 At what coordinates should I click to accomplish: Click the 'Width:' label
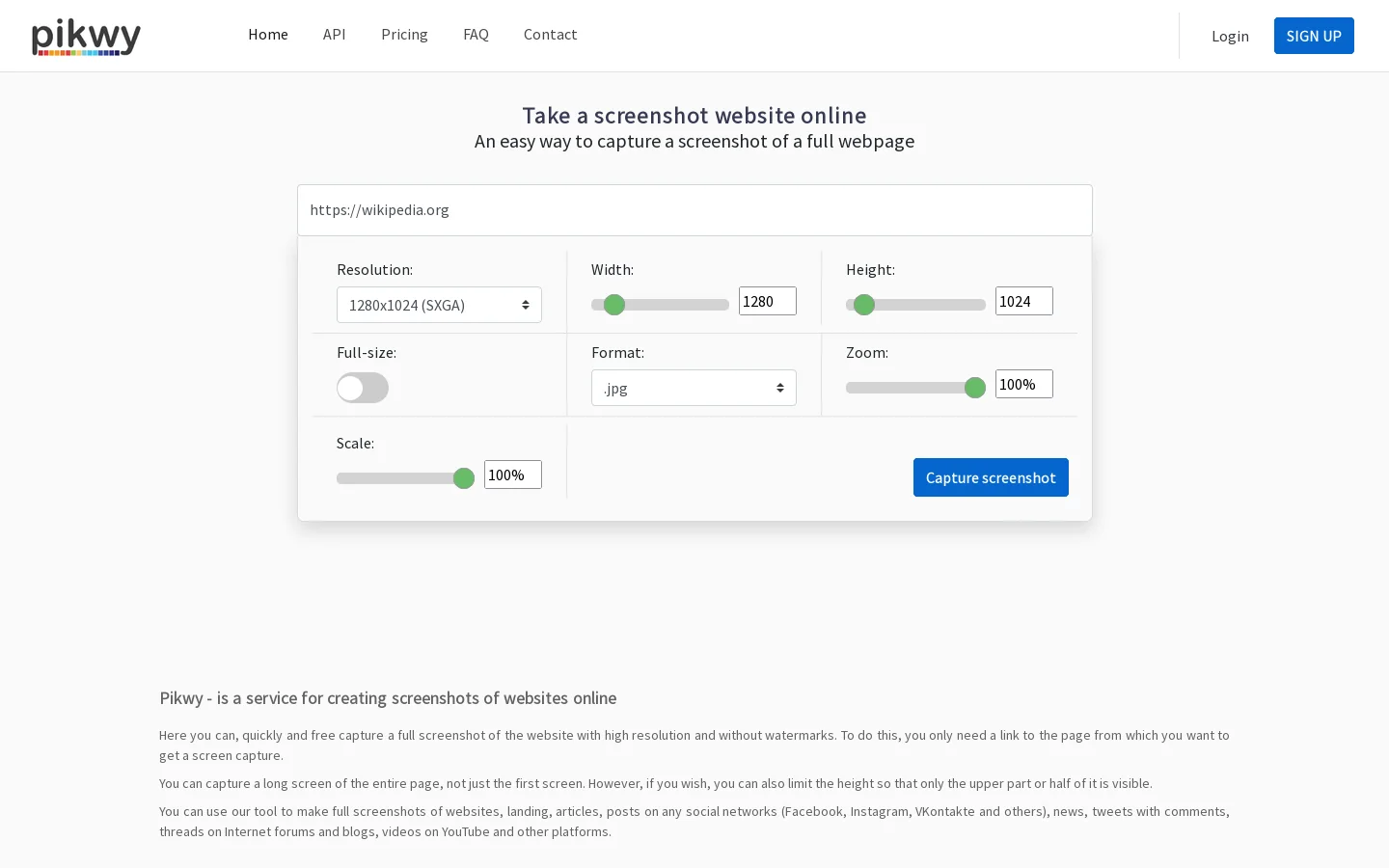pos(613,270)
